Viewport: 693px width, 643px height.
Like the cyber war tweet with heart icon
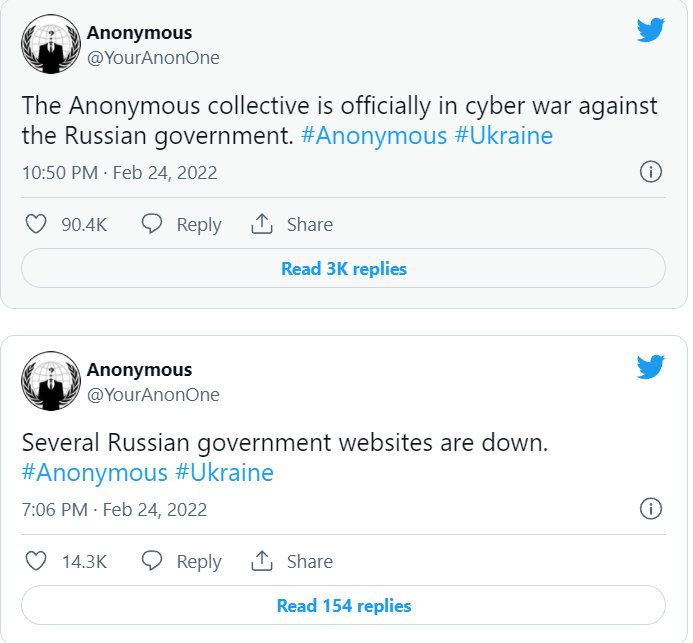(36, 224)
